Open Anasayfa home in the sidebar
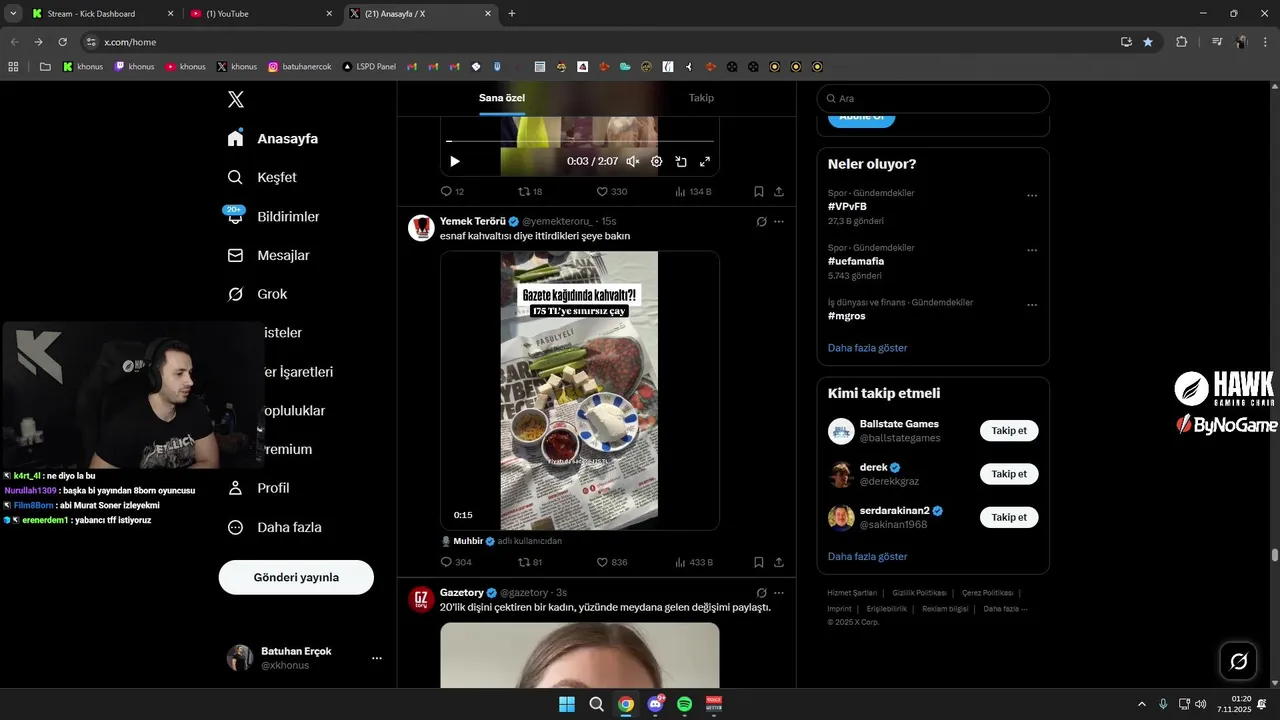Image resolution: width=1280 pixels, height=720 pixels. [x=273, y=138]
